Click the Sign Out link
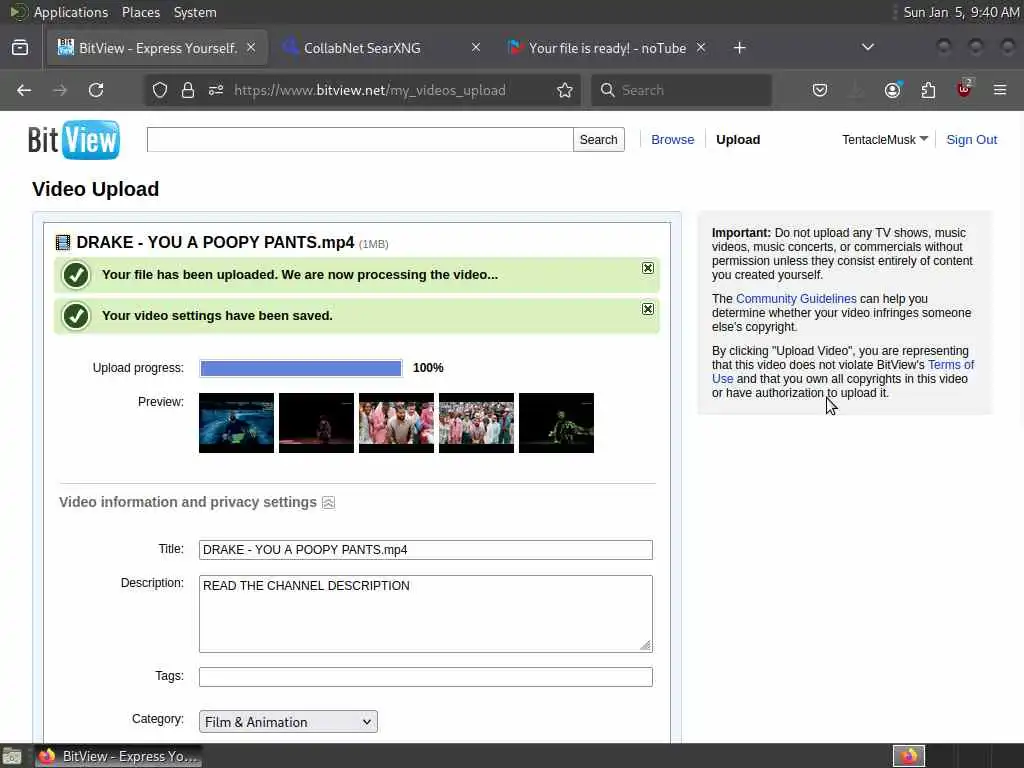Viewport: 1024px width, 768px height. (x=971, y=140)
